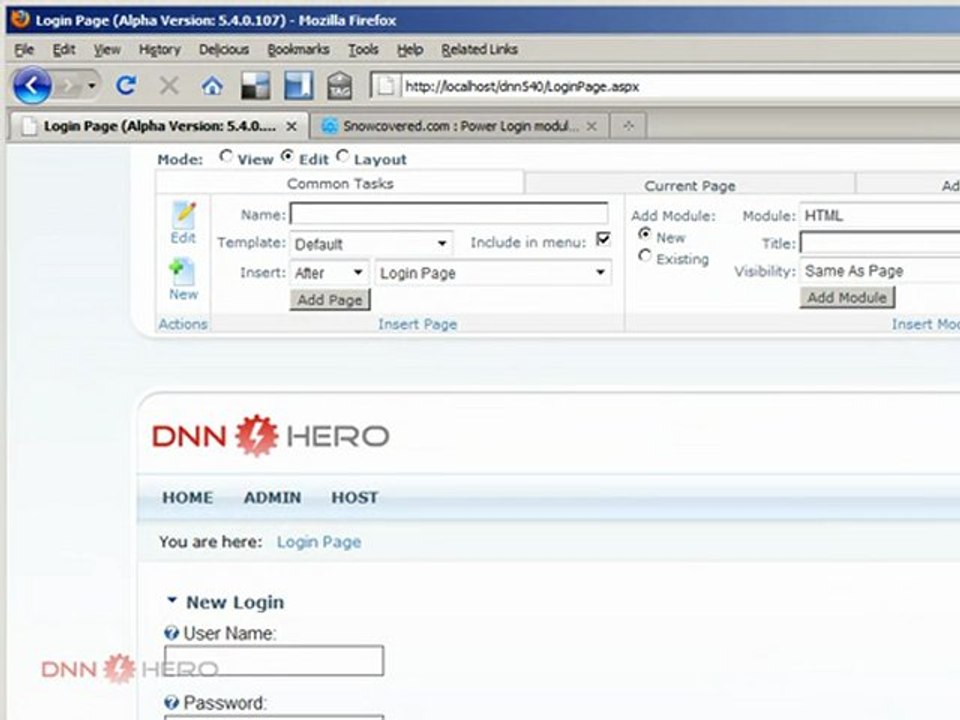Click the Stop loading X icon

point(169,86)
